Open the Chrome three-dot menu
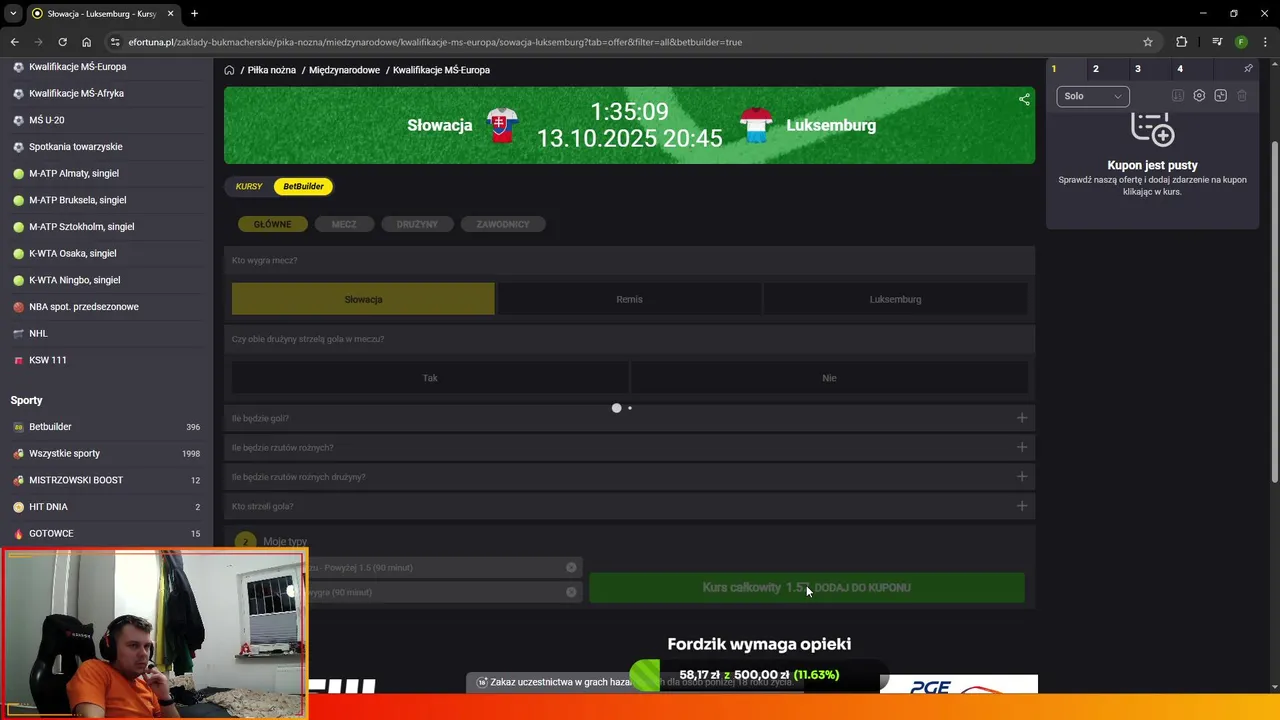1280x720 pixels. click(1265, 42)
